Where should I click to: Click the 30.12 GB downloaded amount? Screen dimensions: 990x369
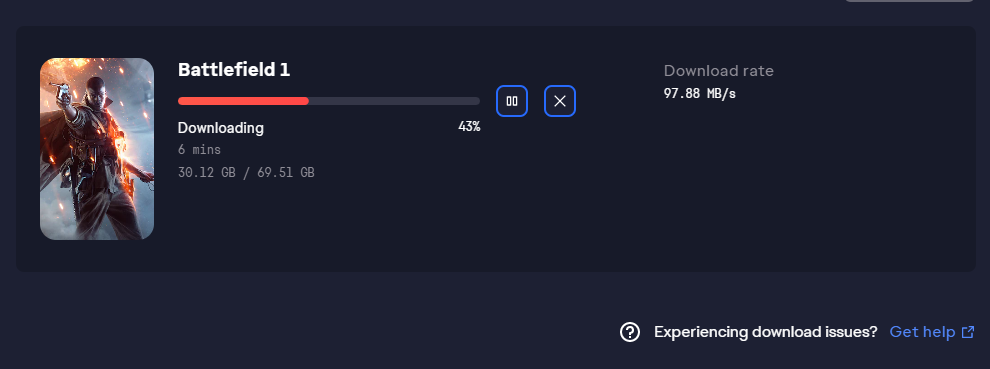206,172
